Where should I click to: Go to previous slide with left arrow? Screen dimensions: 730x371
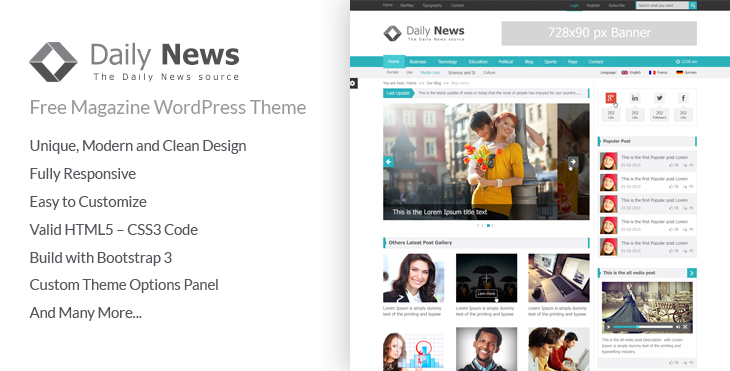388,162
